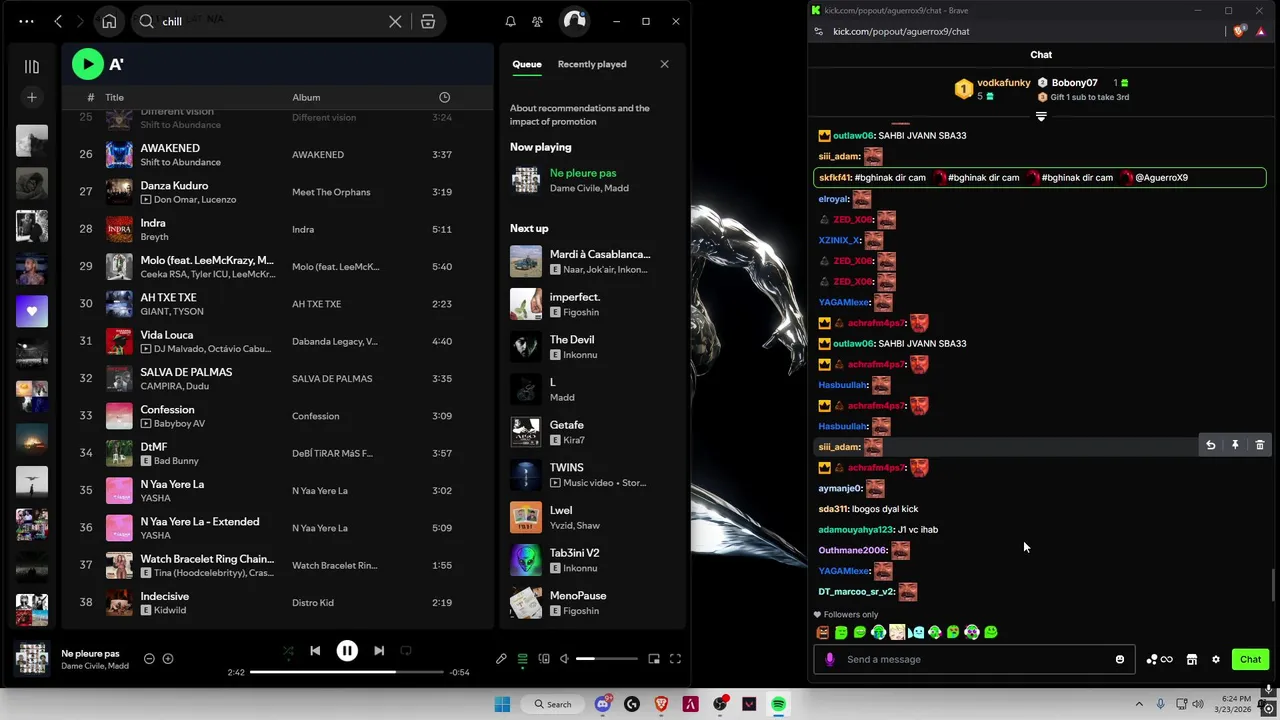The height and width of the screenshot is (720, 1280).
Task: Sort tracks by the Album column
Action: [x=306, y=97]
